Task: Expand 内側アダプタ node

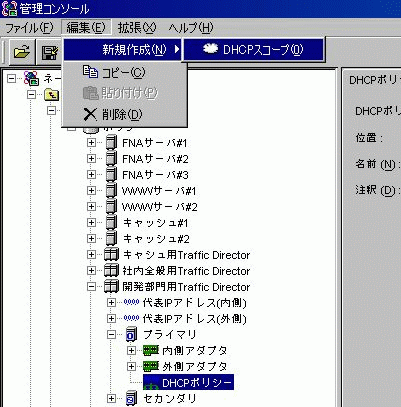Action: pos(131,351)
